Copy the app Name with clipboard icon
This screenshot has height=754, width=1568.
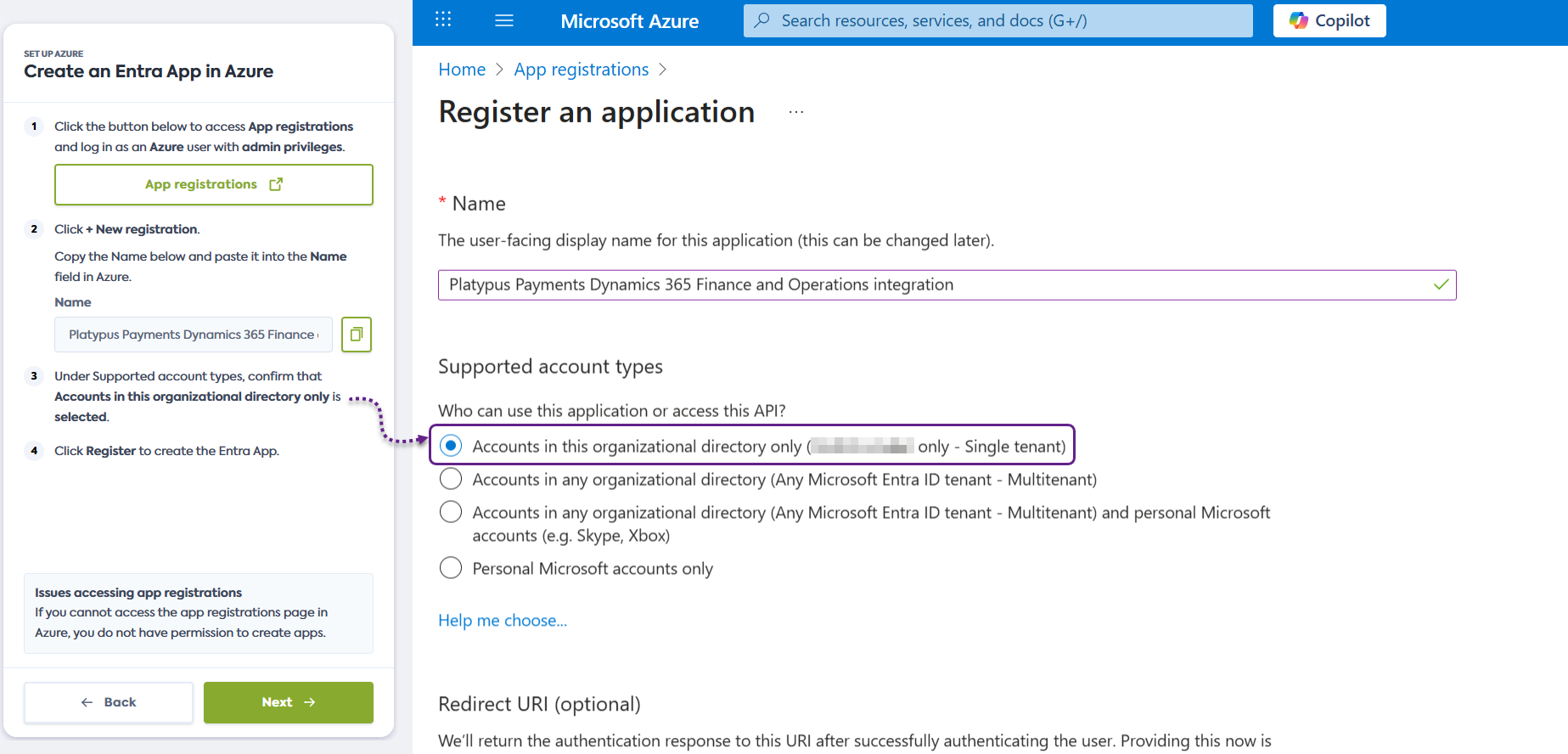point(357,335)
